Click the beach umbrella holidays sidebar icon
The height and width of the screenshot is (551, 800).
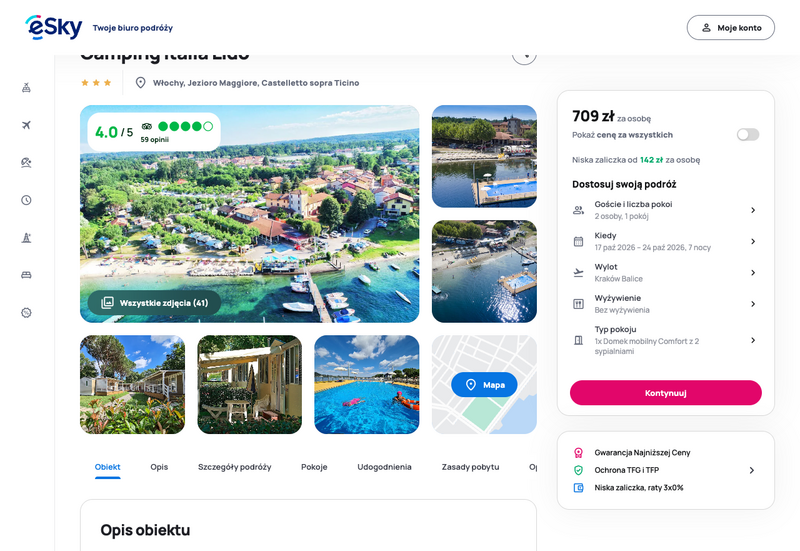click(x=27, y=163)
